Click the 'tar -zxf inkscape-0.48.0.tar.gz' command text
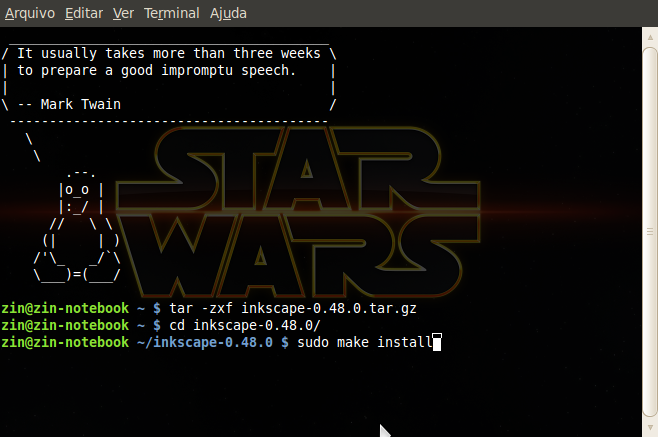This screenshot has width=658, height=437. [x=293, y=309]
